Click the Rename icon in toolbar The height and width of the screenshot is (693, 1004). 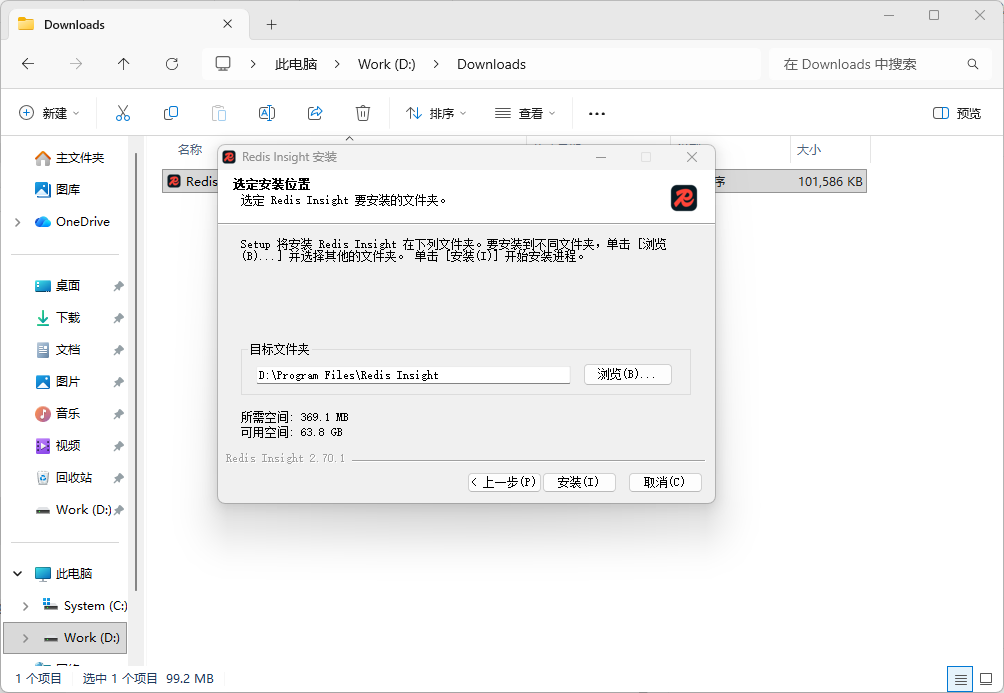(267, 113)
